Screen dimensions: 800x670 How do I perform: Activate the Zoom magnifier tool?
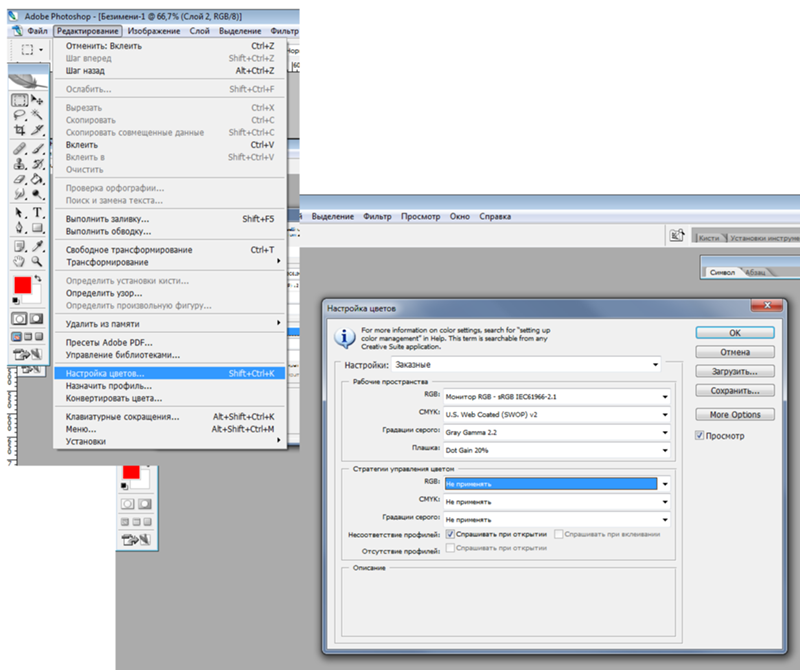click(x=37, y=262)
